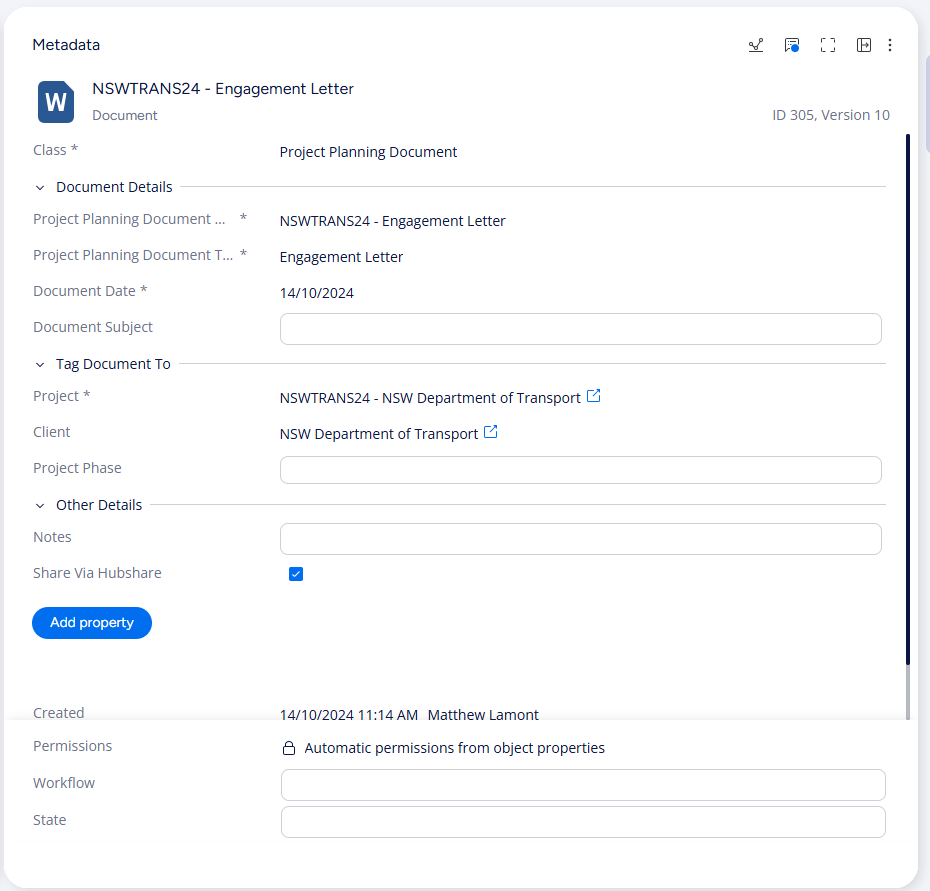Click the Add property button
Screen dimensions: 930x891
[92, 623]
